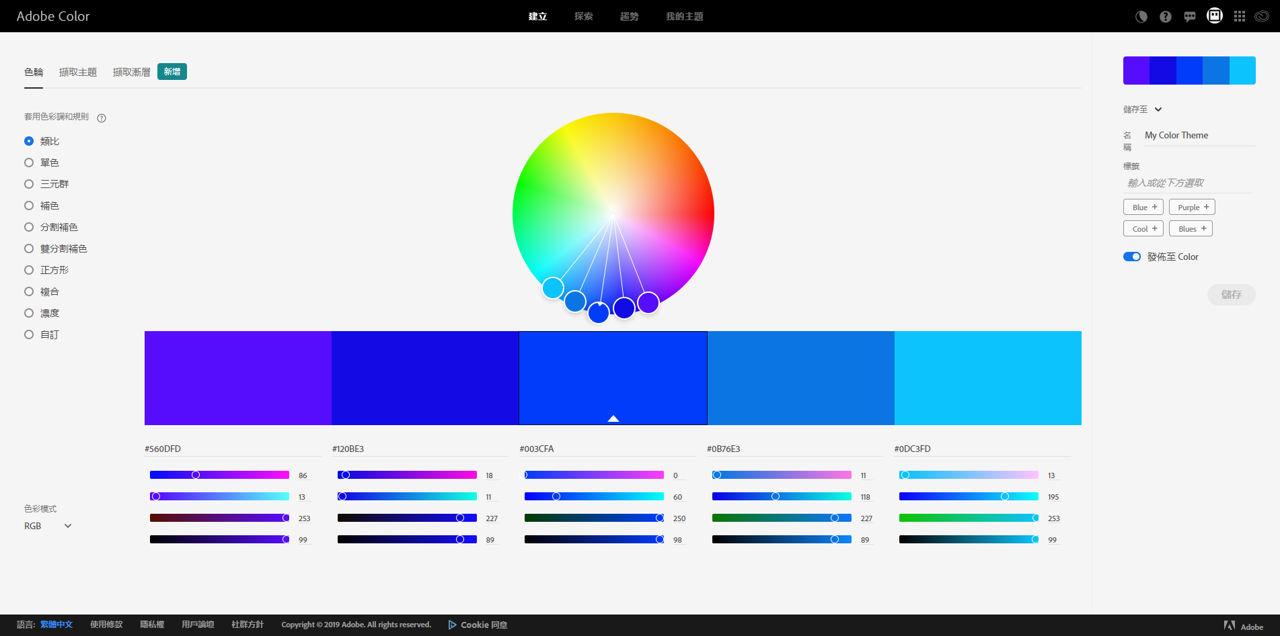The width and height of the screenshot is (1280, 636).
Task: Select the cyan #0DC3FD color swatch
Action: [x=988, y=378]
